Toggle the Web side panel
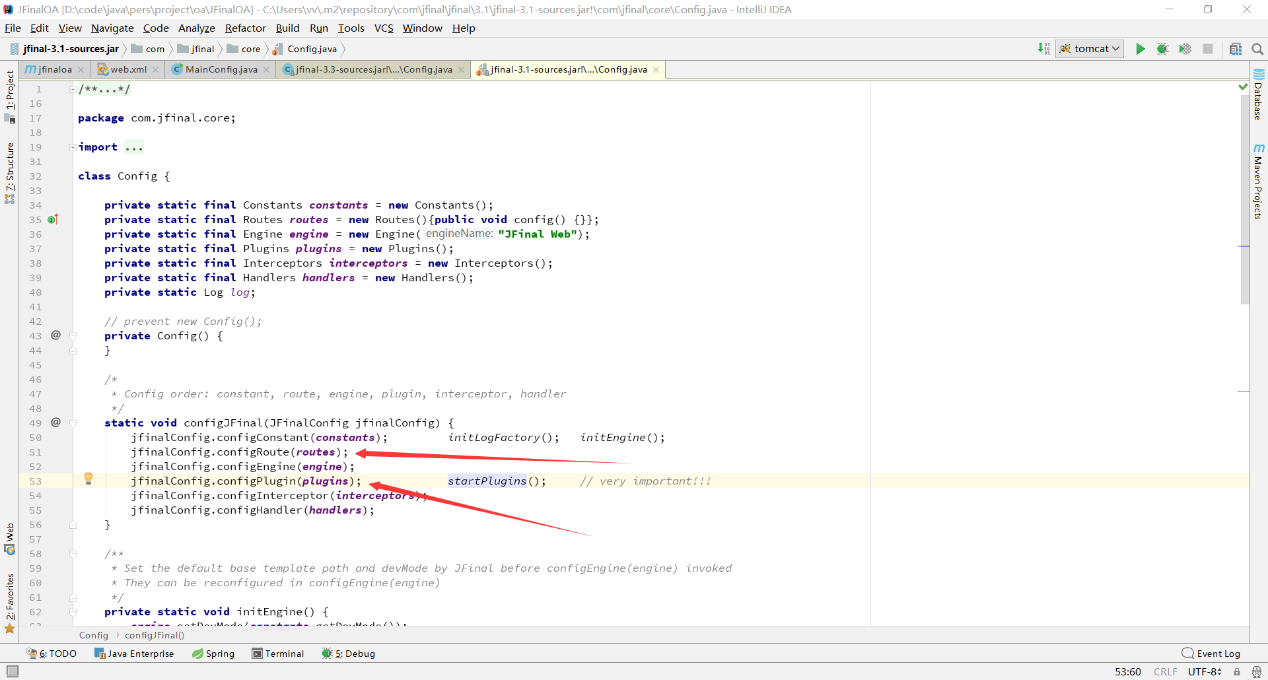 tap(10, 538)
